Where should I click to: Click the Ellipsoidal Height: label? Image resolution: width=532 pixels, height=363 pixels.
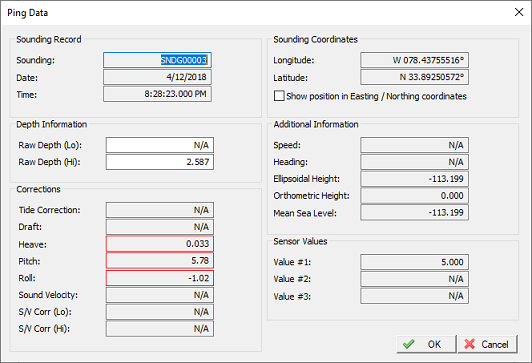[306, 179]
